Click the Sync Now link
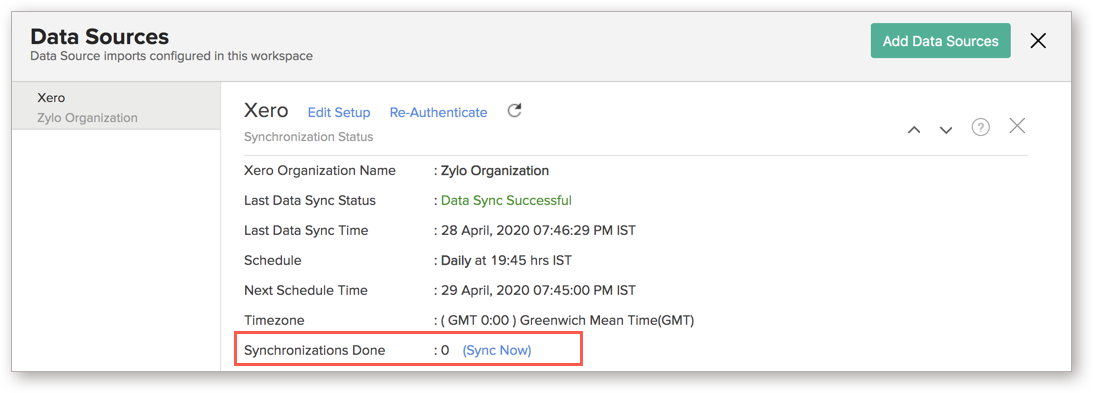This screenshot has width=1093, height=393. pos(497,350)
